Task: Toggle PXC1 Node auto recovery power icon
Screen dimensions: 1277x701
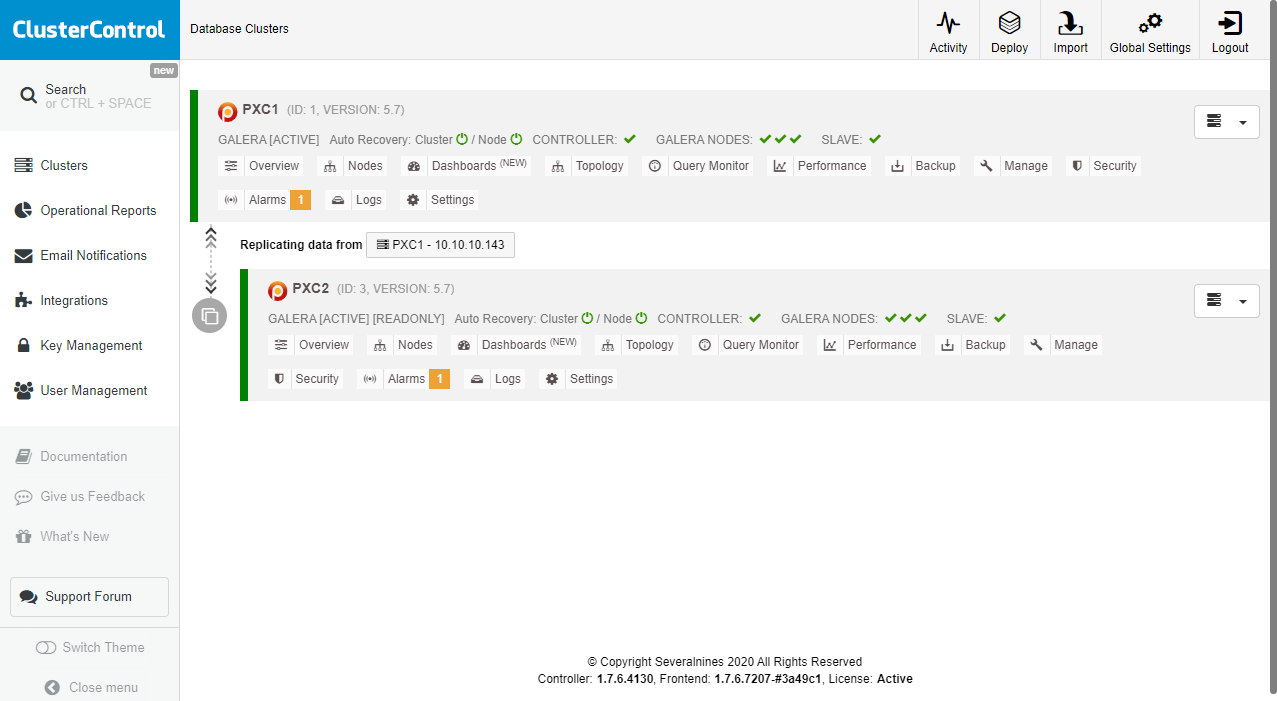Action: click(517, 139)
